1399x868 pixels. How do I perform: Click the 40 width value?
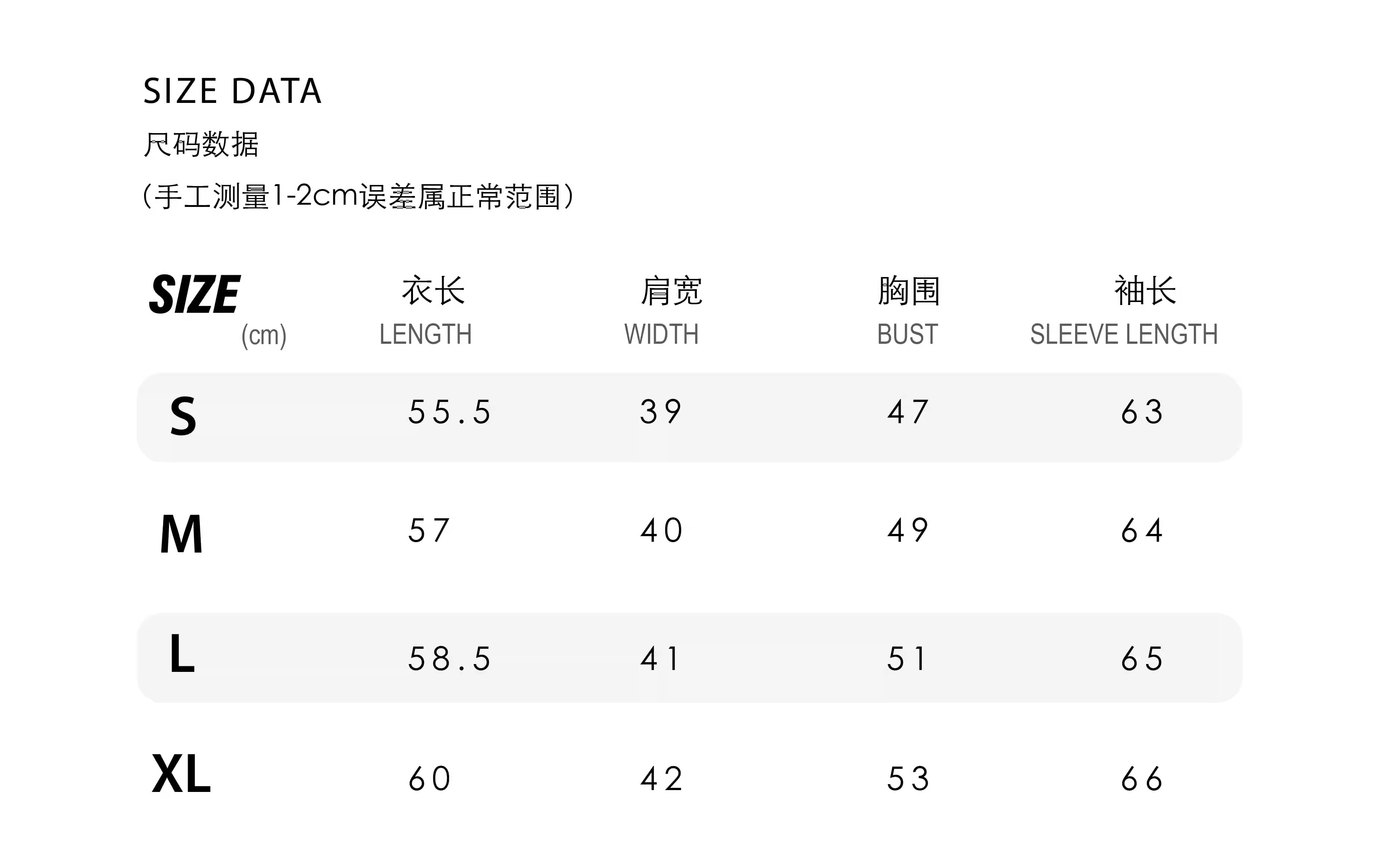point(661,531)
